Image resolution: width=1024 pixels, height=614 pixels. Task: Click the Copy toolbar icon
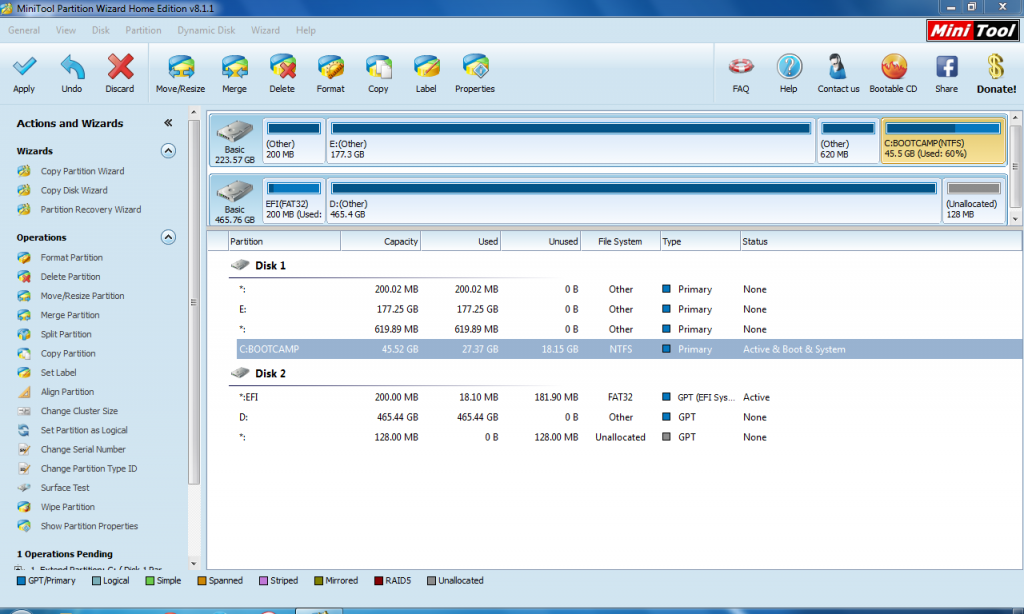[378, 67]
